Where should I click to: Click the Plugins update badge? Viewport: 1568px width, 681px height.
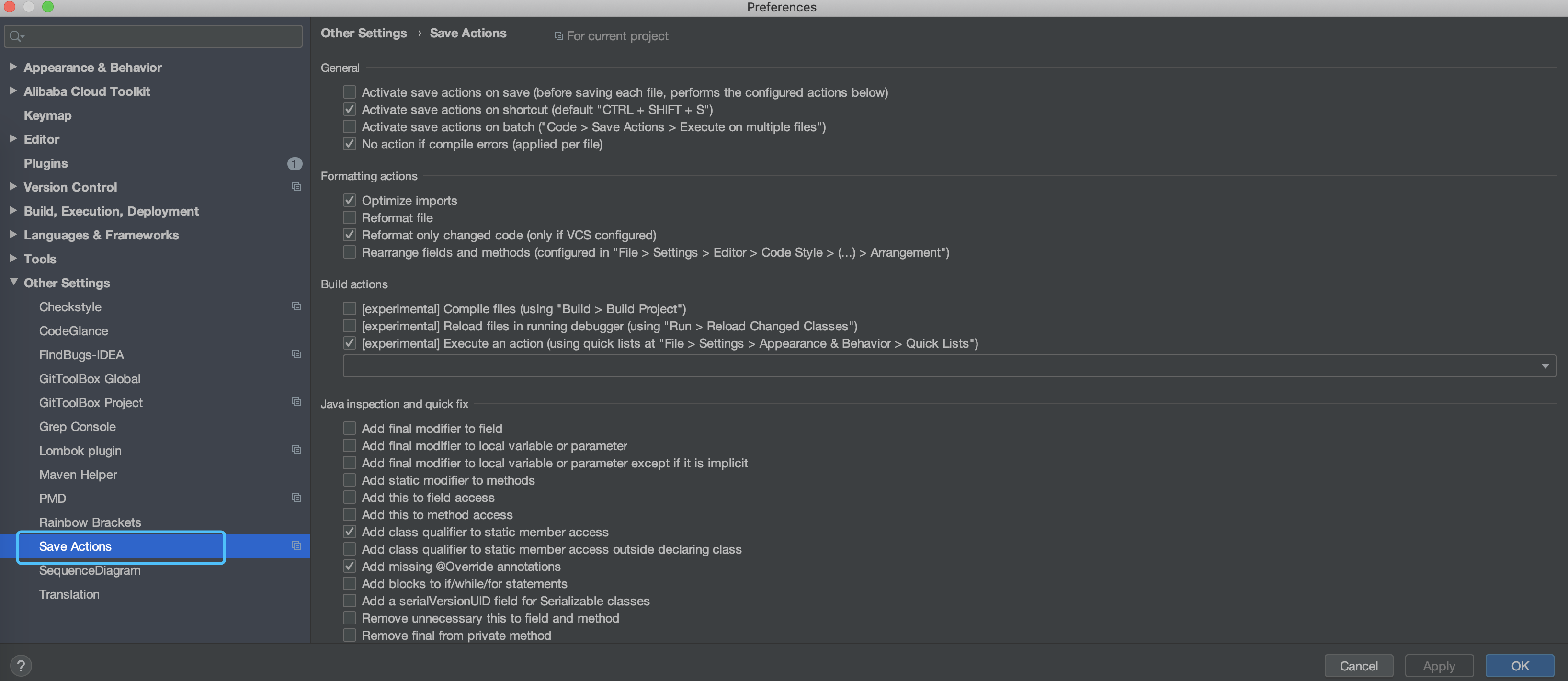point(294,163)
